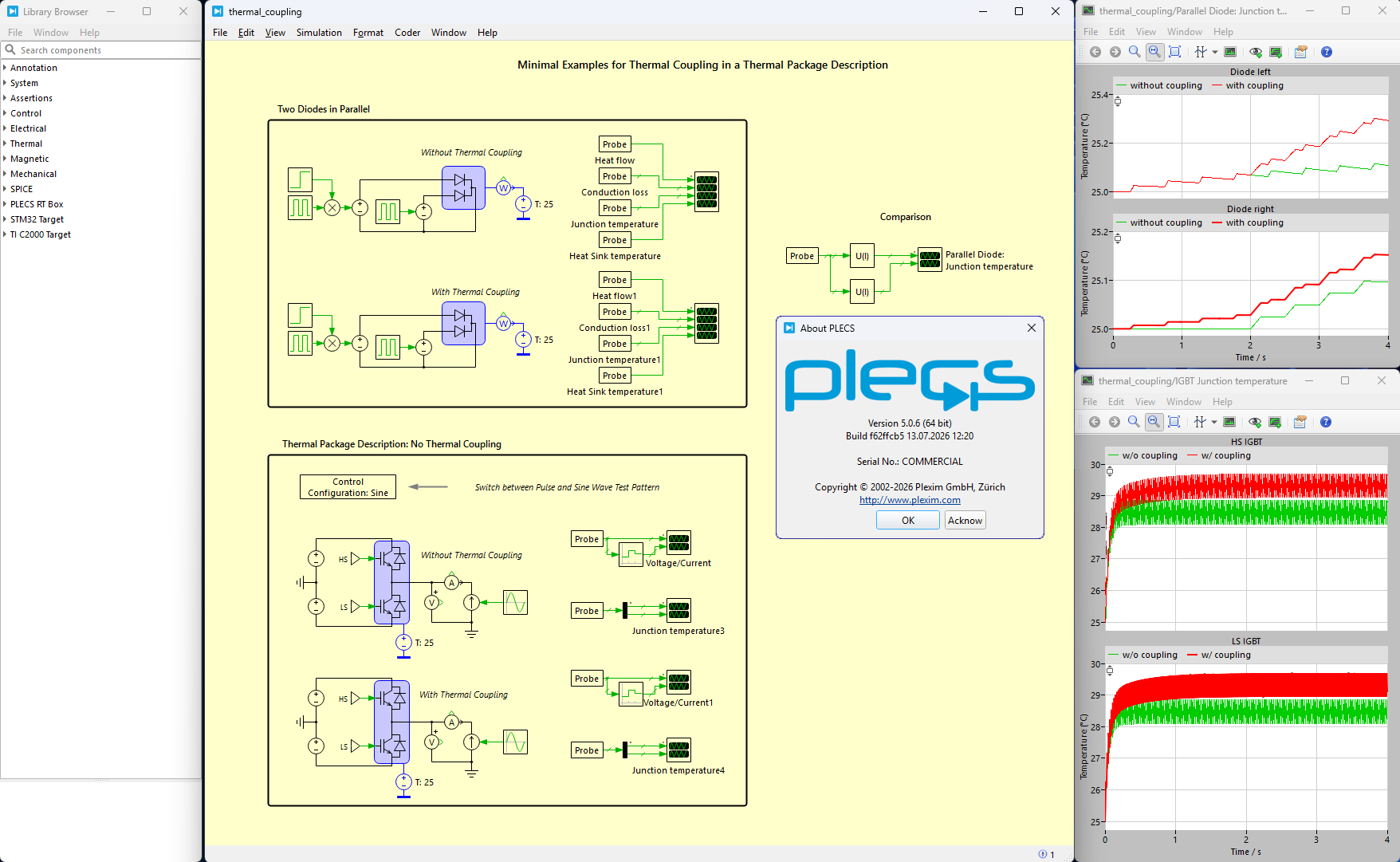The width and height of the screenshot is (1400, 862).
Task: Toggle cursors in IGBT scope
Action: point(1200,422)
